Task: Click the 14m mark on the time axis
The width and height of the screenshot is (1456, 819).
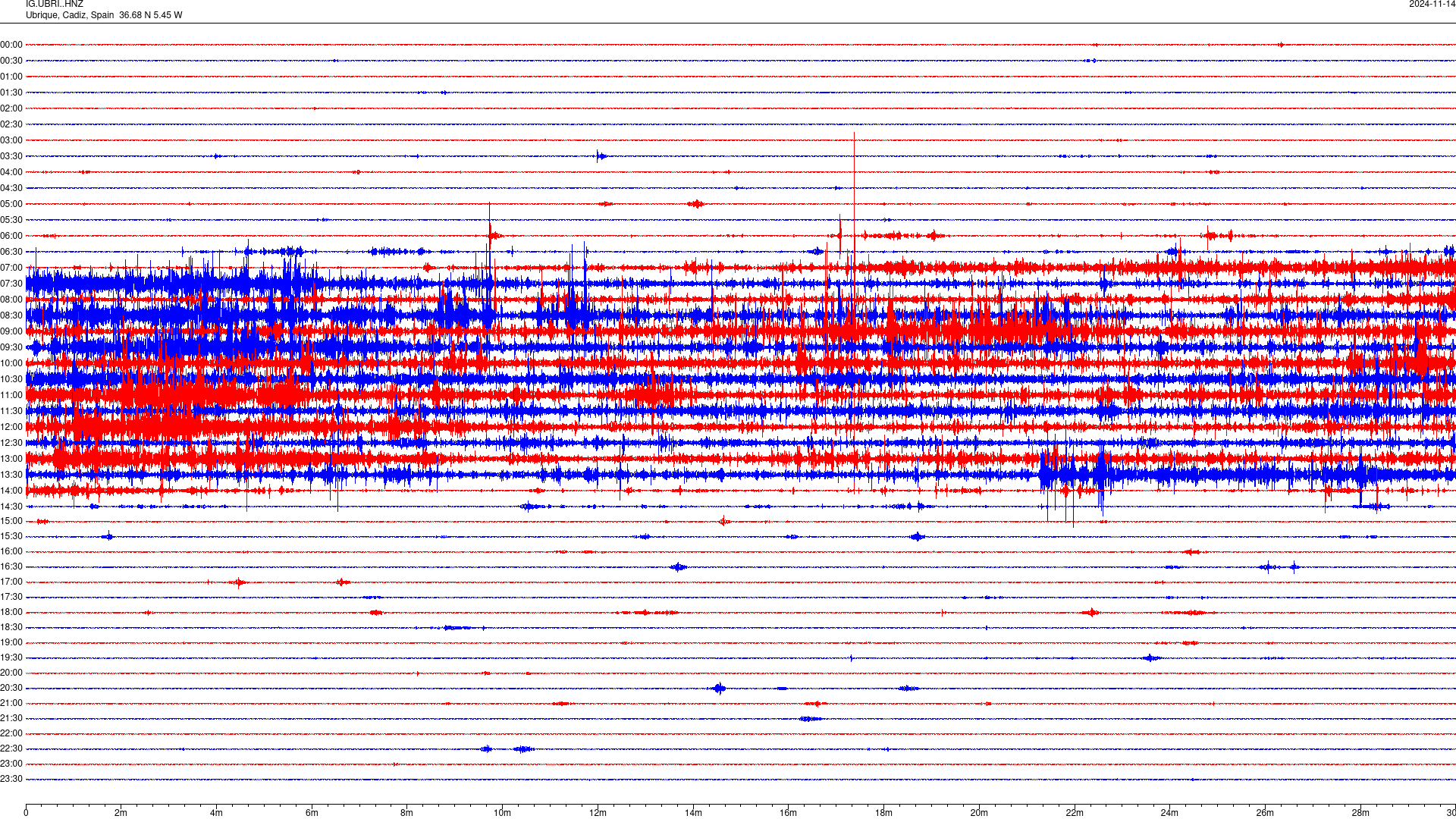Action: 693,813
